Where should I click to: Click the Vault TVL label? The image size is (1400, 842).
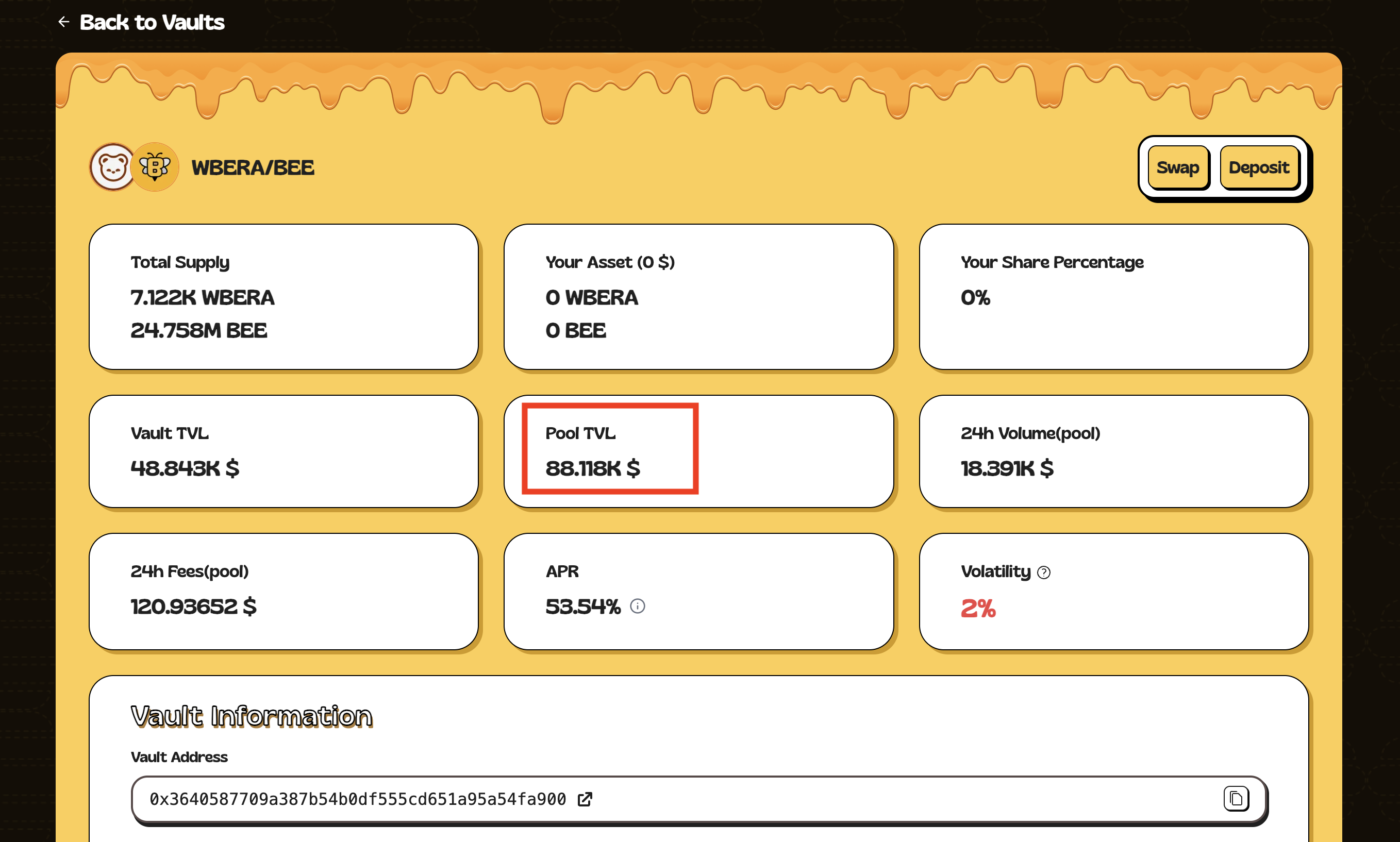pyautogui.click(x=170, y=433)
